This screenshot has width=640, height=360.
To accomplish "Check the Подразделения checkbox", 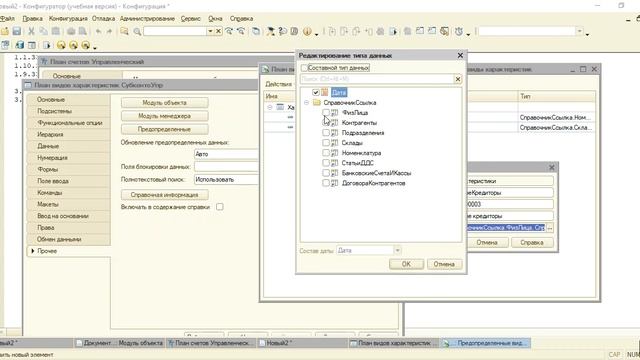I will tap(326, 133).
